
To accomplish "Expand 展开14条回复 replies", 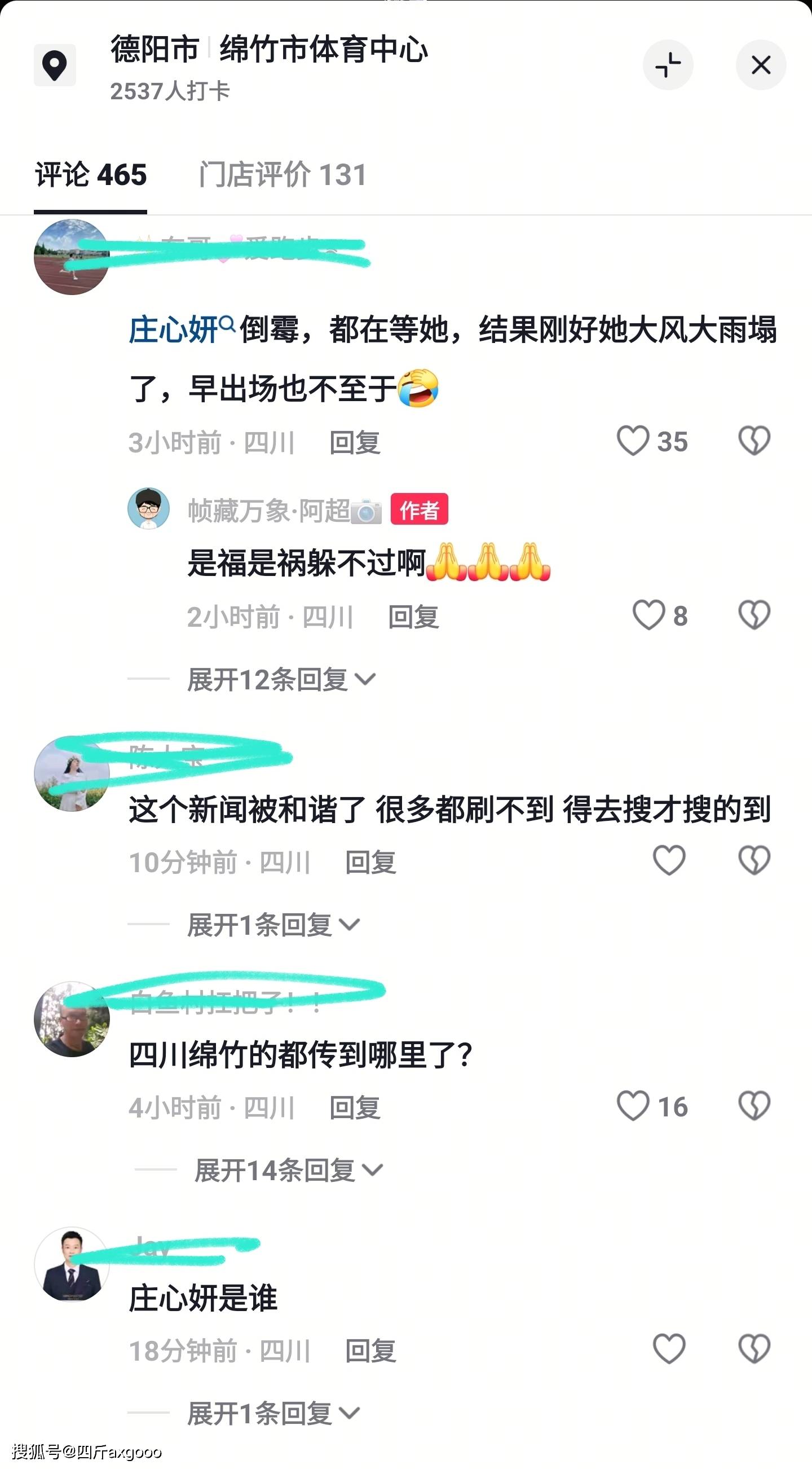I will click(289, 1170).
